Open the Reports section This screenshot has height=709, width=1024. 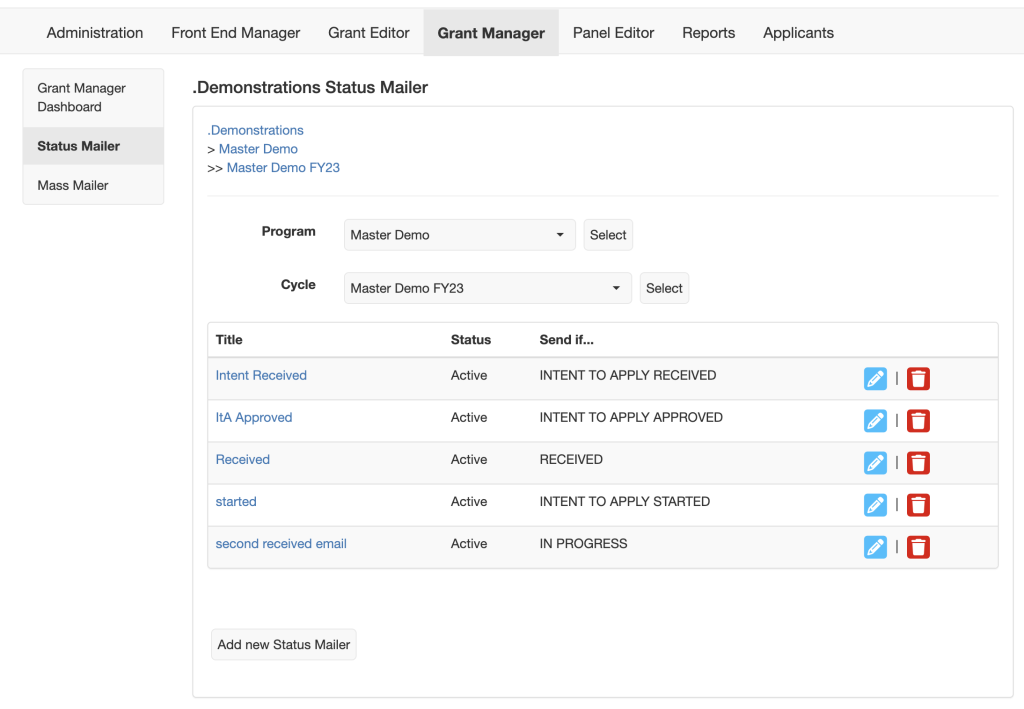(708, 32)
